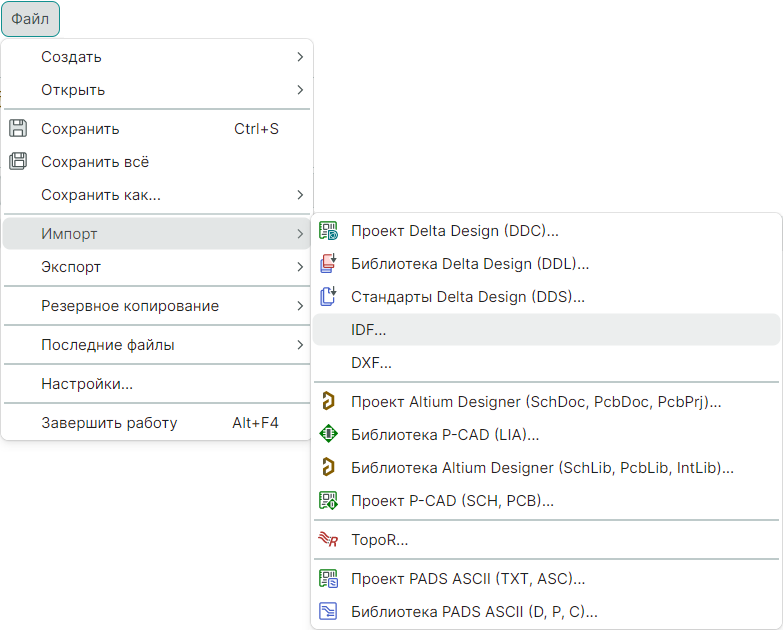Screen dimensions: 783x630
Task: Click the Delta Design project DDC icon
Action: click(x=328, y=231)
